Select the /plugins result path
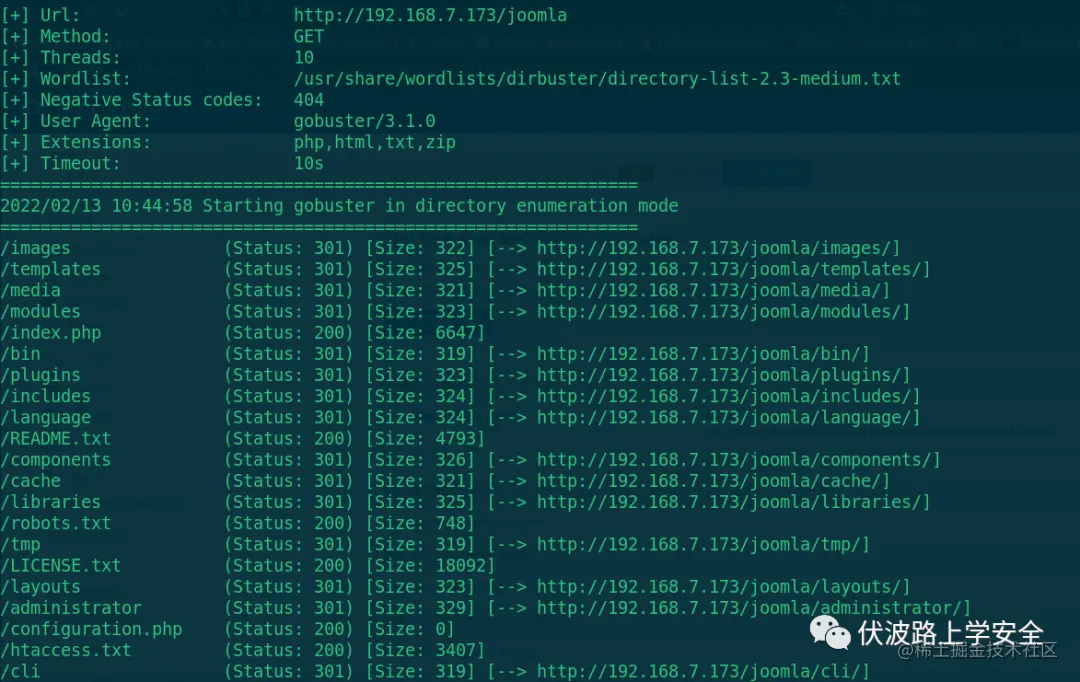The image size is (1080, 682). click(x=40, y=375)
